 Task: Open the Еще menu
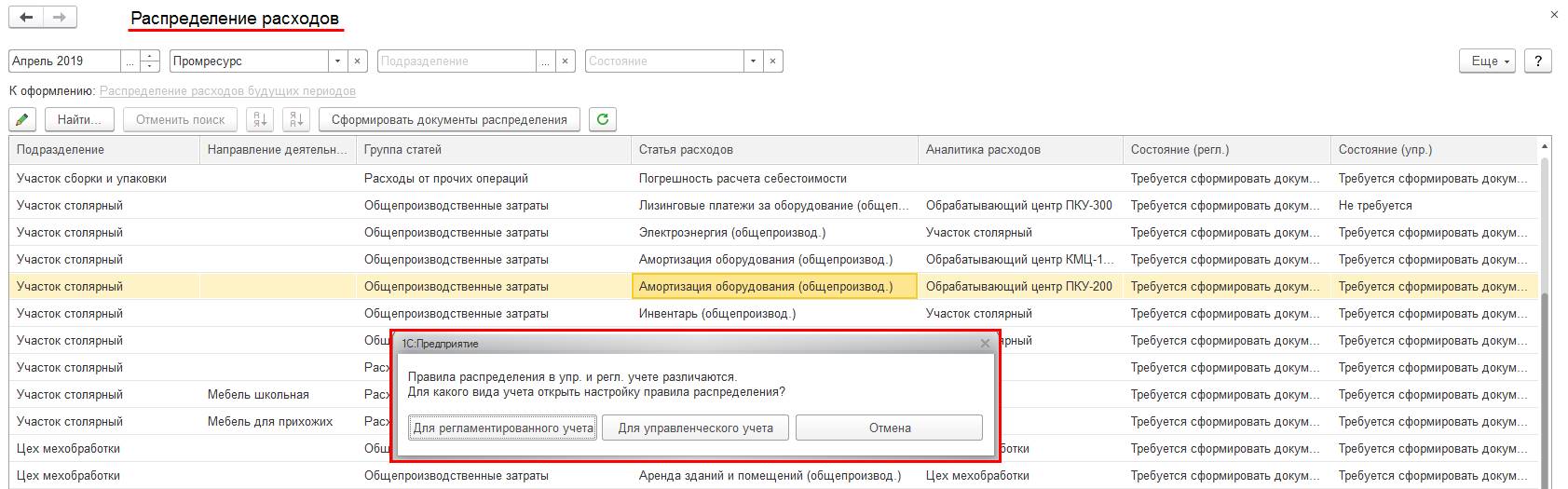point(1488,61)
